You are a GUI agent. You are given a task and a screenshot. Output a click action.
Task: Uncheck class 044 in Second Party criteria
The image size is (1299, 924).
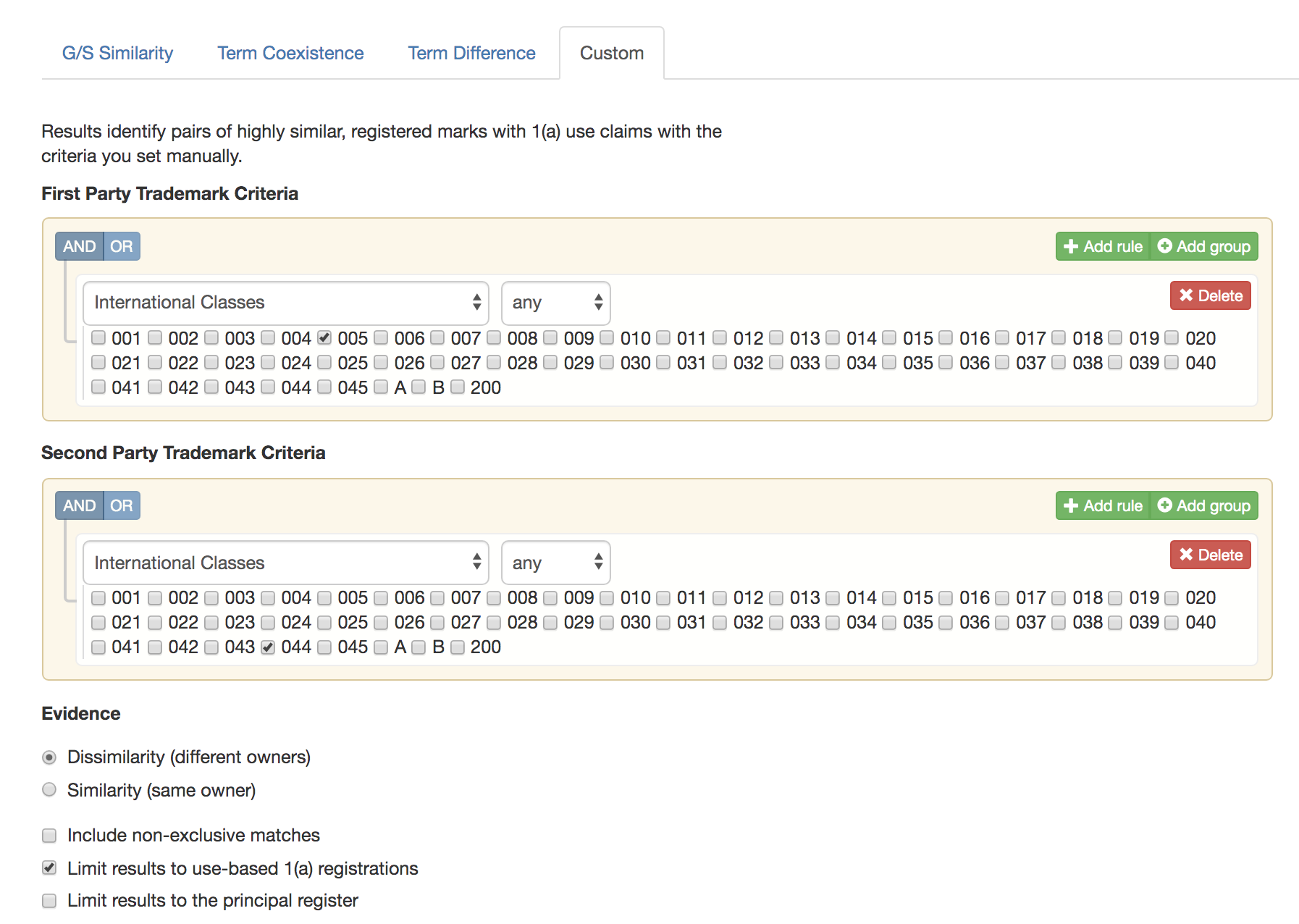coord(268,647)
